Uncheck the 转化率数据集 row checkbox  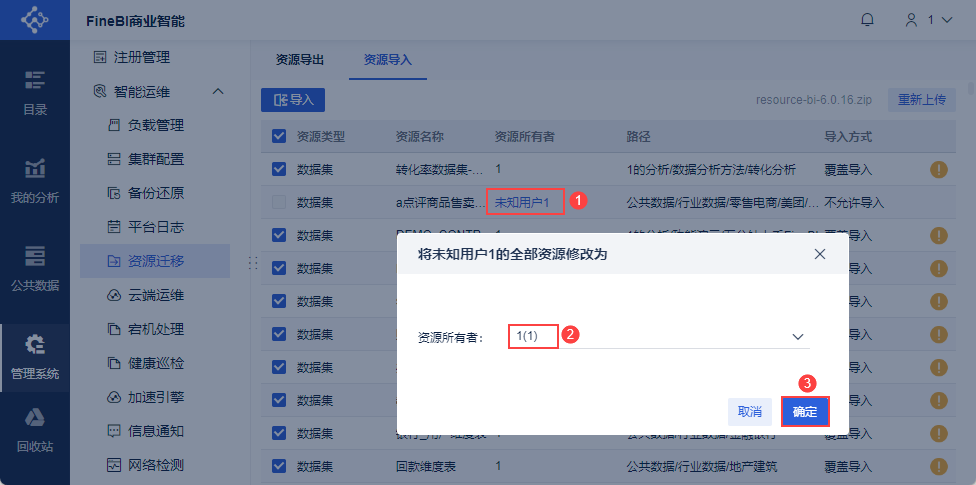click(279, 169)
